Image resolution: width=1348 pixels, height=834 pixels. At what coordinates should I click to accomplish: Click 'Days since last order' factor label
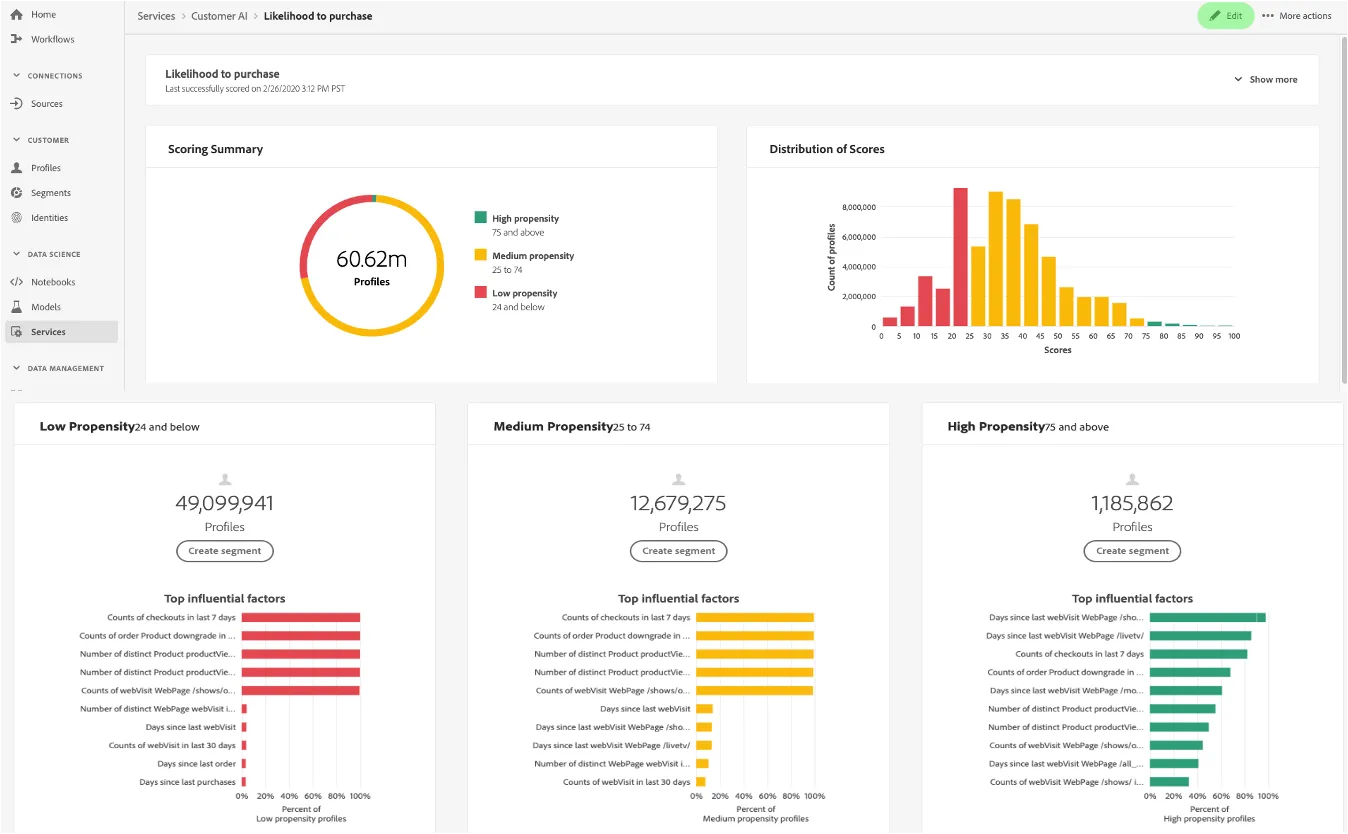196,764
